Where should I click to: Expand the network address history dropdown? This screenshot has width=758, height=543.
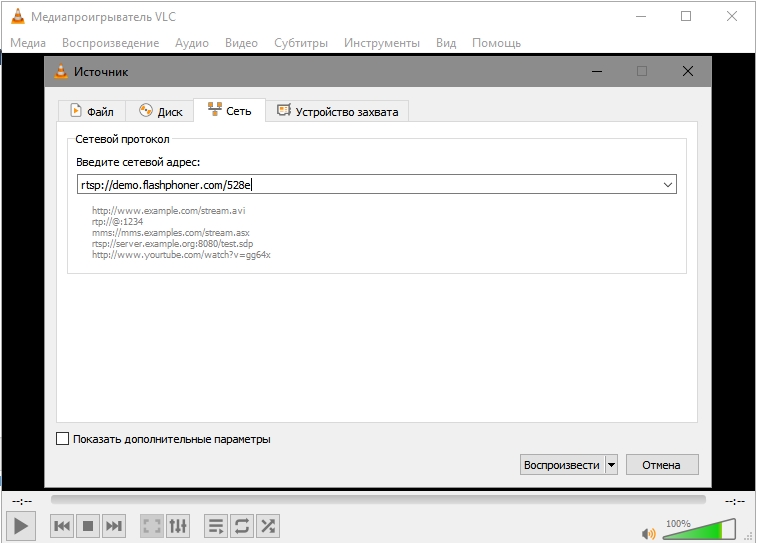point(668,184)
